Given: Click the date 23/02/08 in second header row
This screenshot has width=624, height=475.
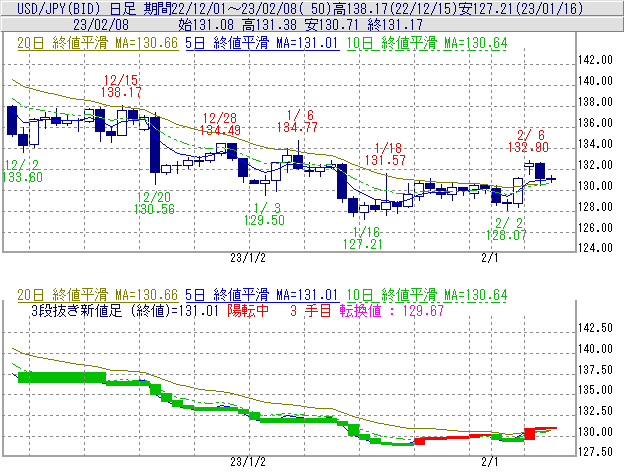Looking at the screenshot, I should (101, 25).
